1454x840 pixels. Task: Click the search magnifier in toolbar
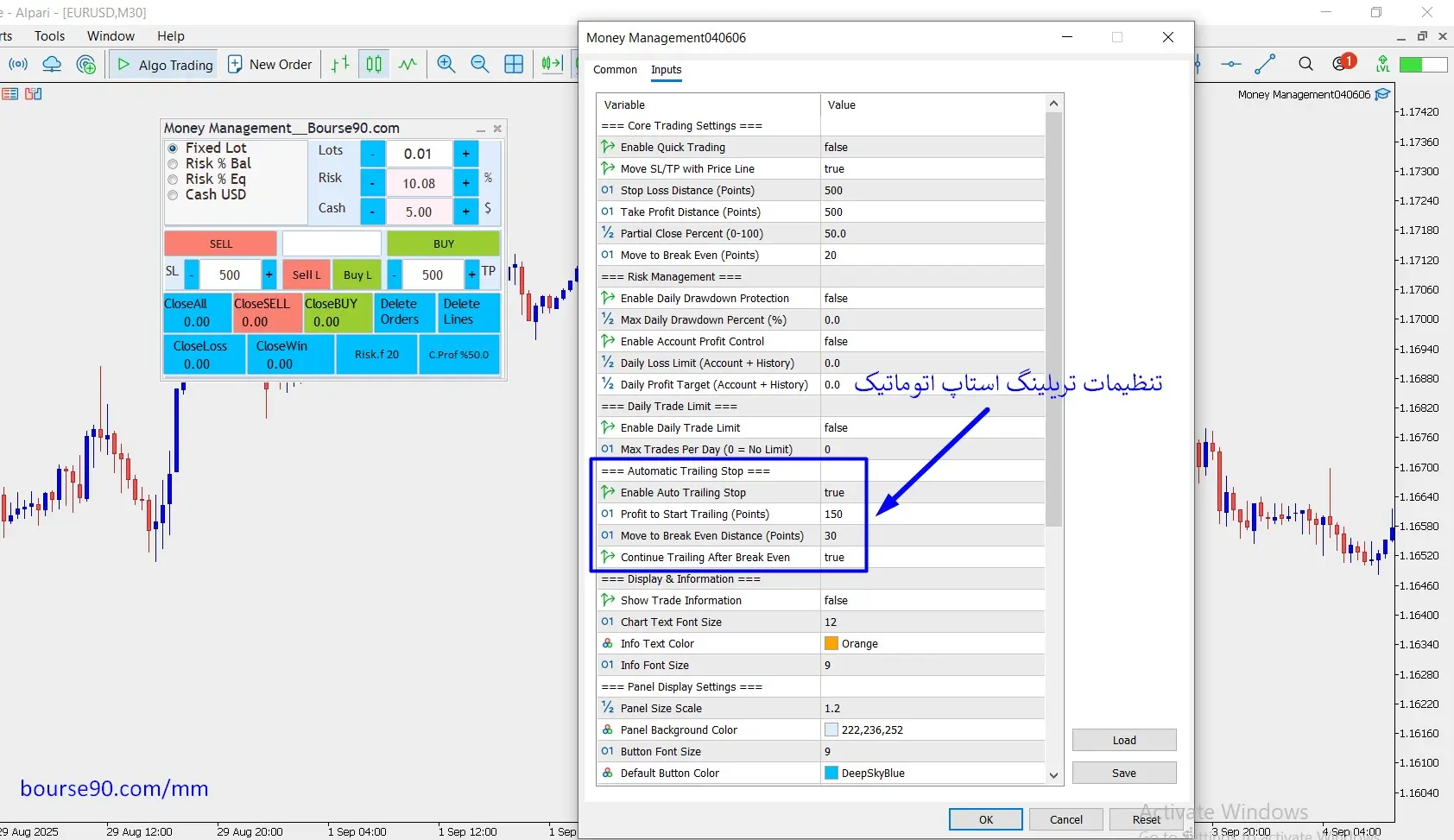[x=1305, y=64]
